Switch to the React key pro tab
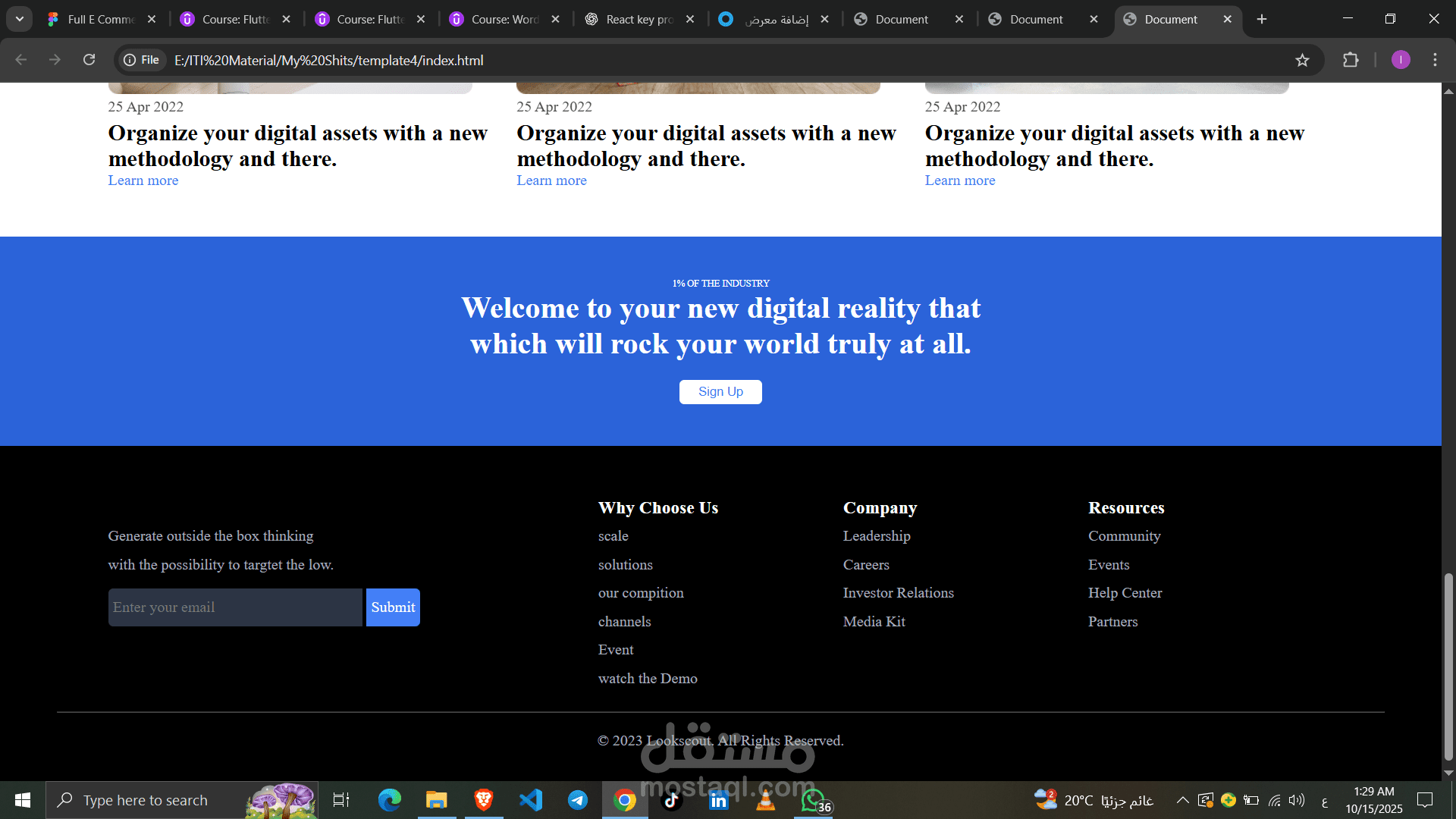This screenshot has width=1456, height=819. [639, 19]
